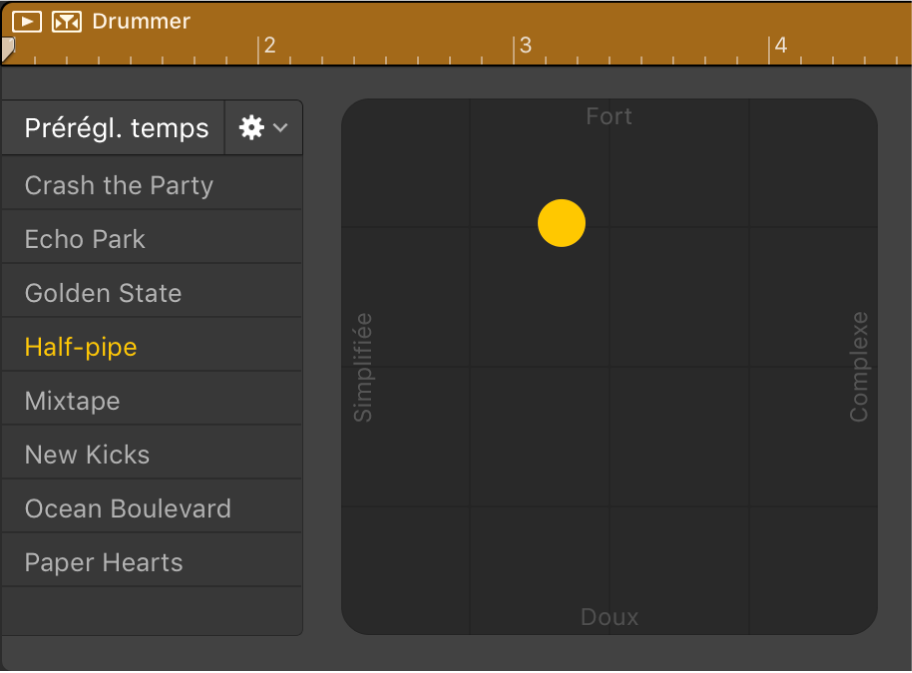912x673 pixels.
Task: Select the Golden State preset
Action: click(103, 294)
